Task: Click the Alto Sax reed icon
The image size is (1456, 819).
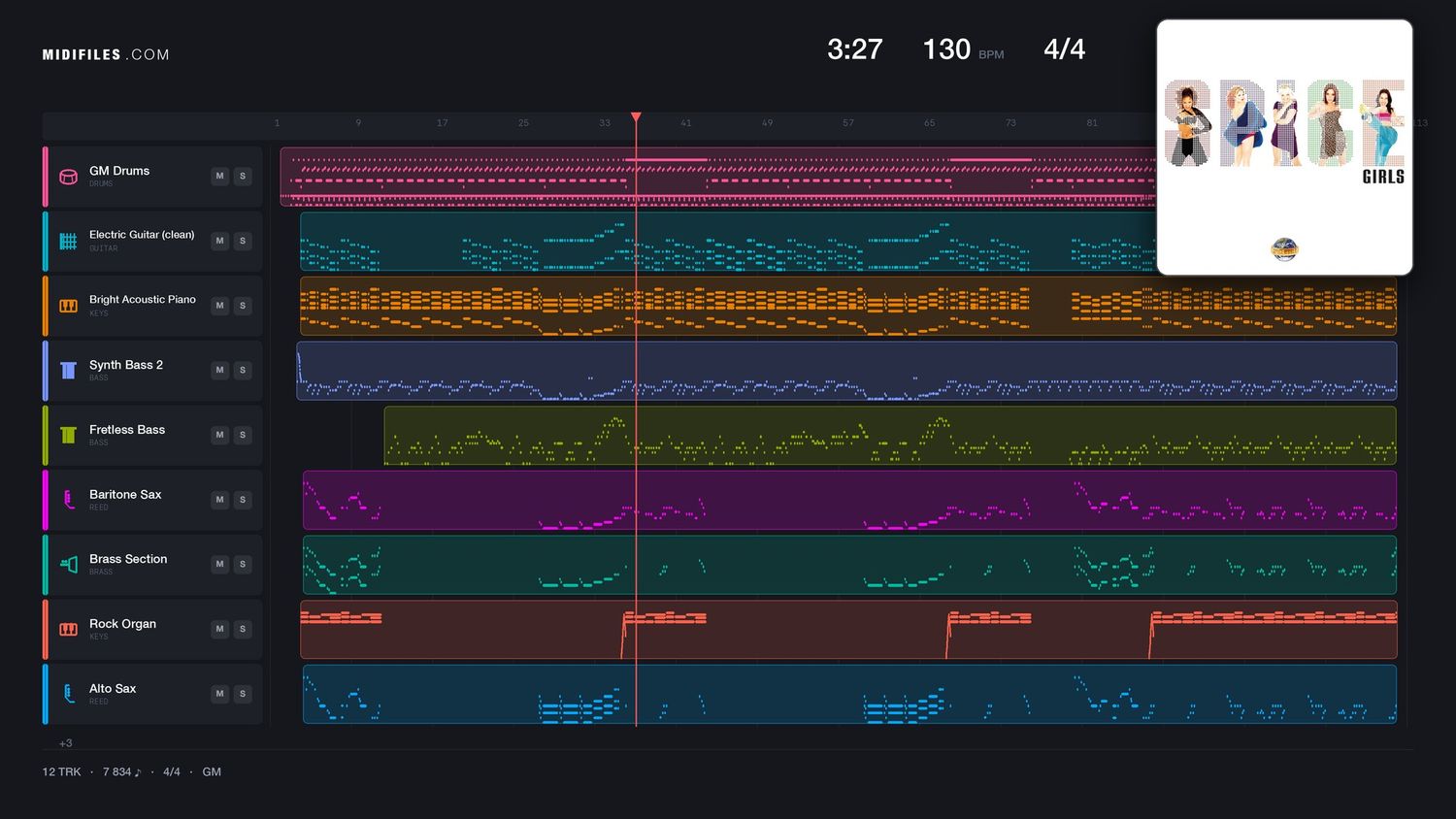Action: pos(68,694)
